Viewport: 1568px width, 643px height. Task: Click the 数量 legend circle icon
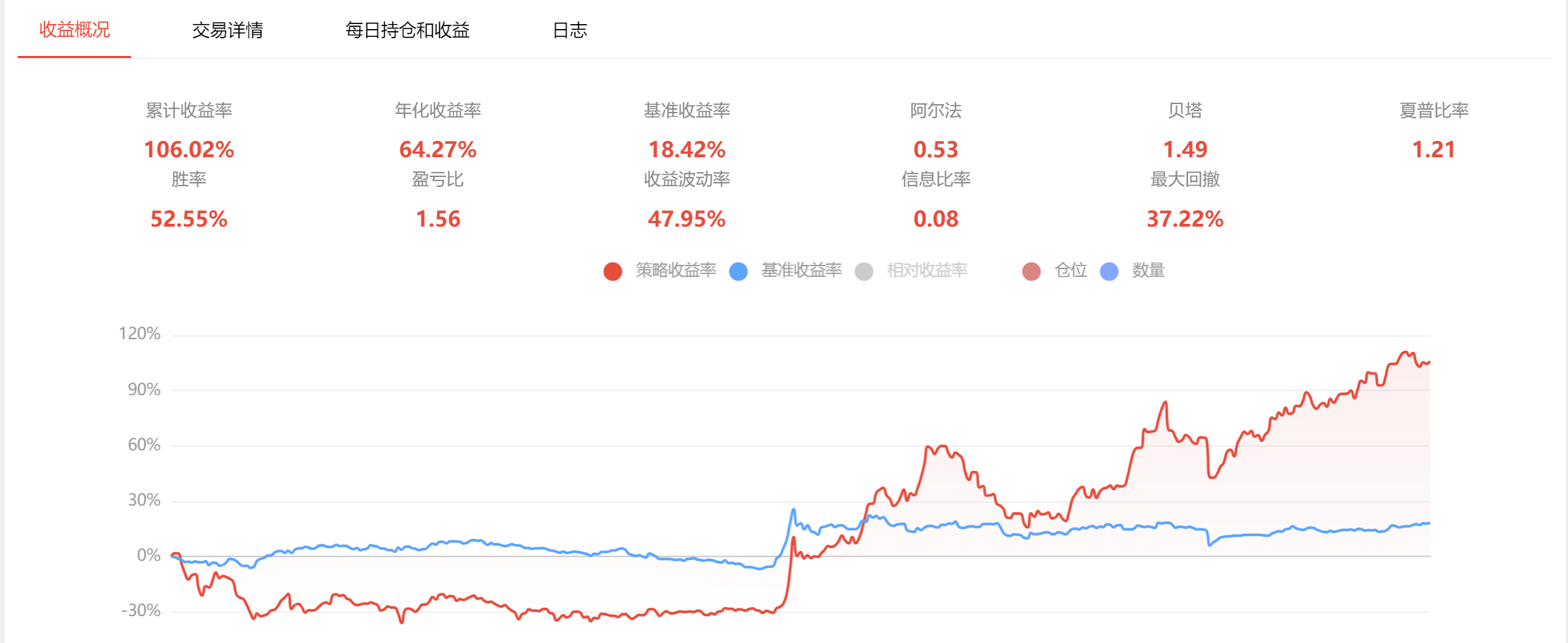1110,271
